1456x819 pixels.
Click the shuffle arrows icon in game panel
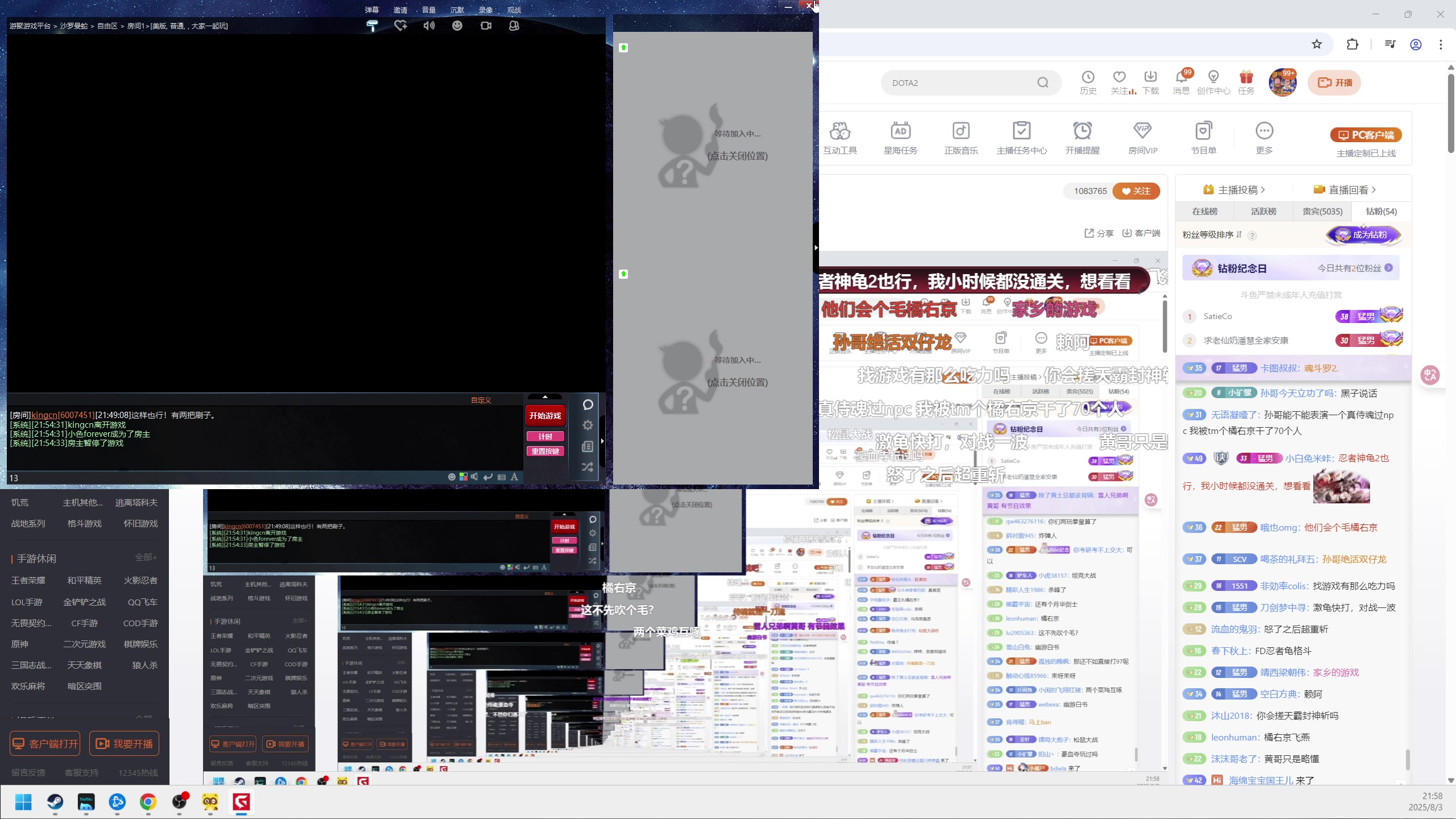pos(588,467)
